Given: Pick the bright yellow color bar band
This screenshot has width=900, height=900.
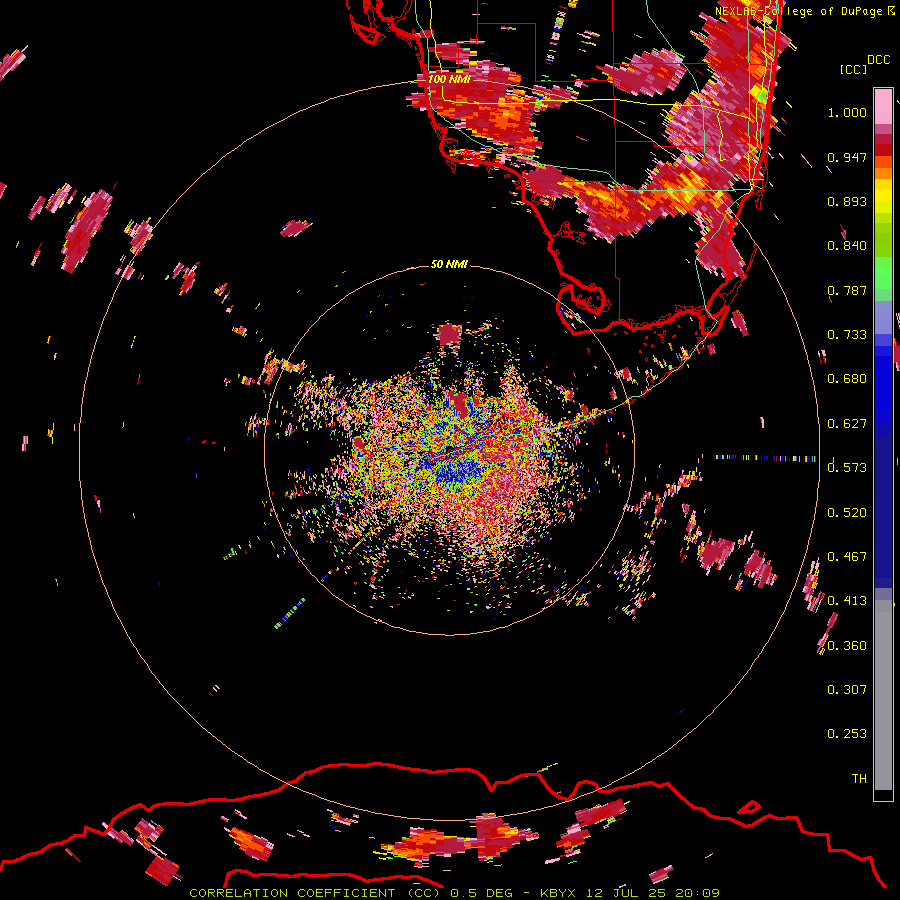Looking at the screenshot, I should pyautogui.click(x=883, y=196).
